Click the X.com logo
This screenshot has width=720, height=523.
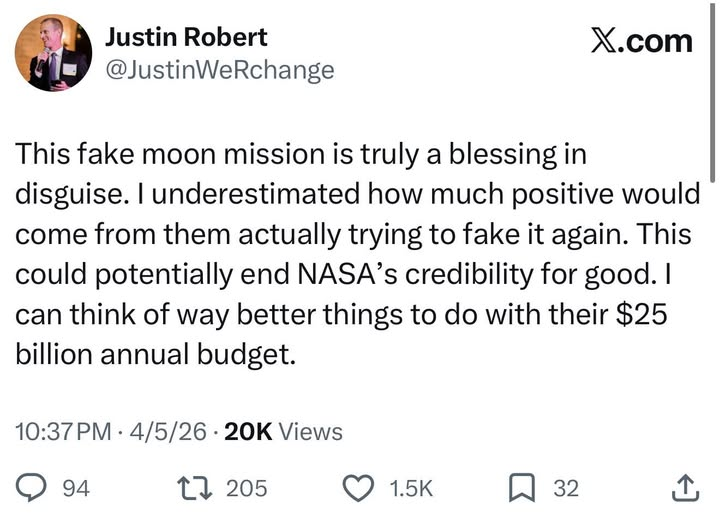click(x=640, y=41)
